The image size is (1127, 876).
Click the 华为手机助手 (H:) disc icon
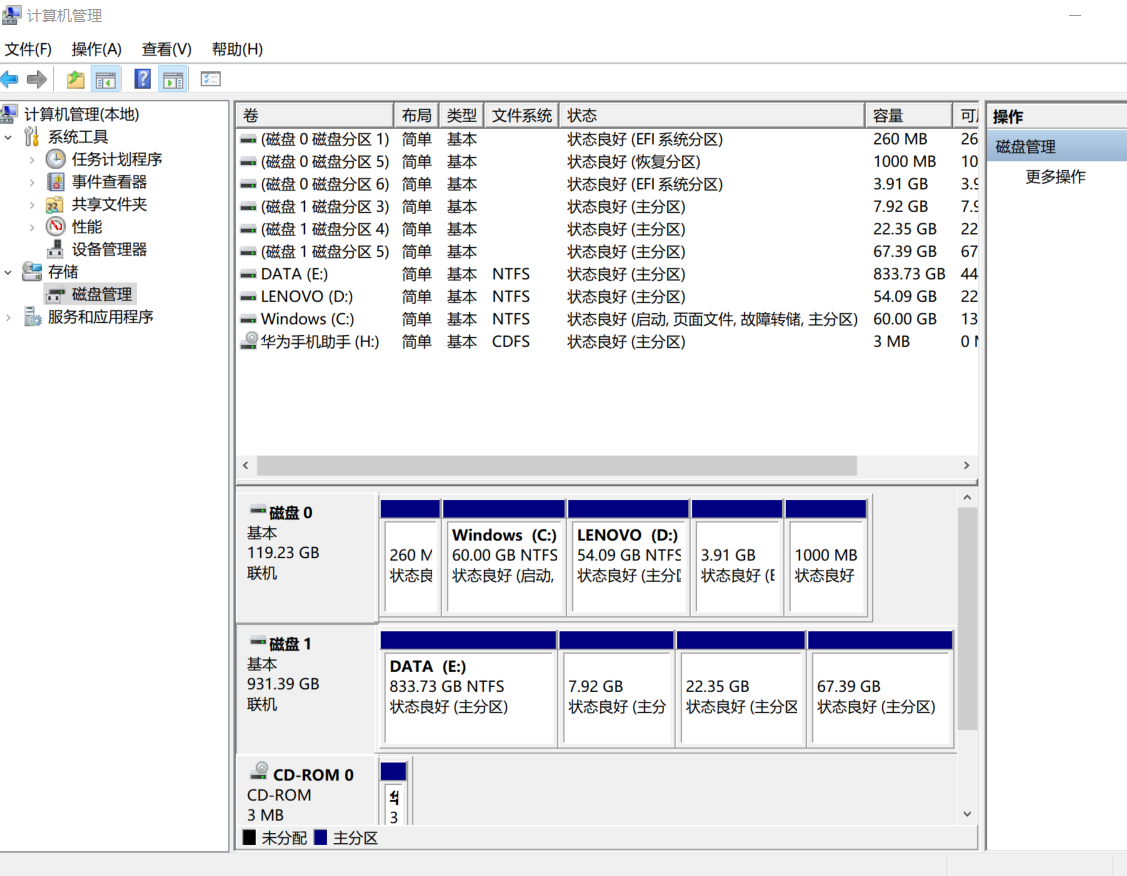click(x=249, y=341)
